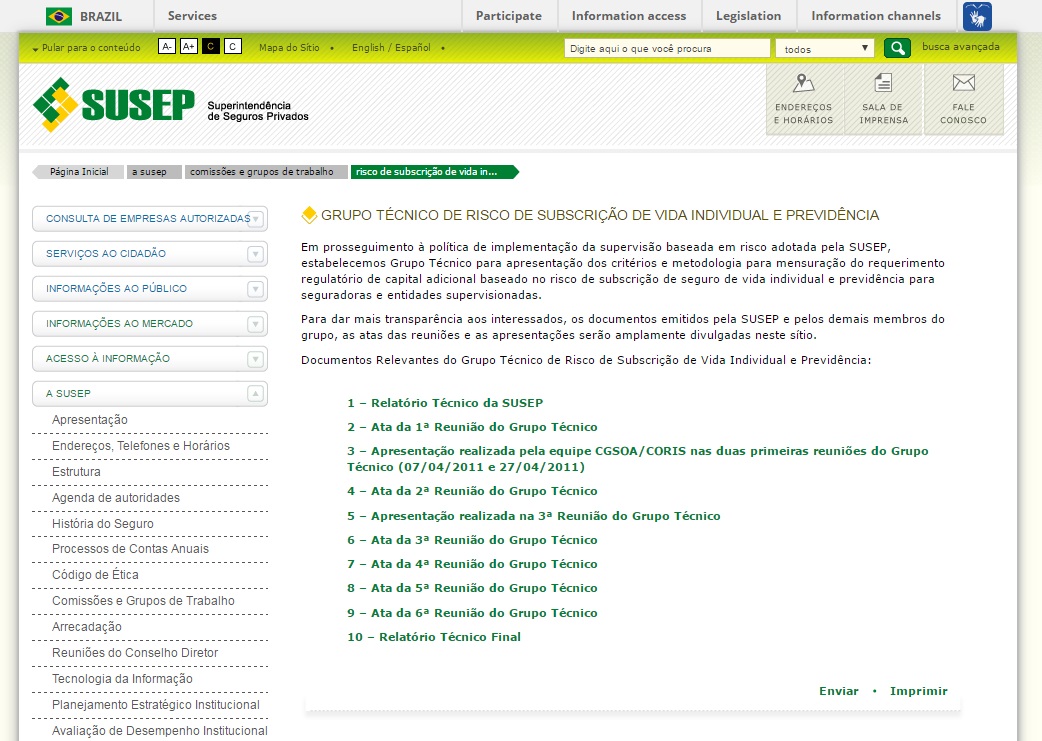Open Relatório Técnico da SUSEP document
This screenshot has height=741, width=1042.
(445, 403)
